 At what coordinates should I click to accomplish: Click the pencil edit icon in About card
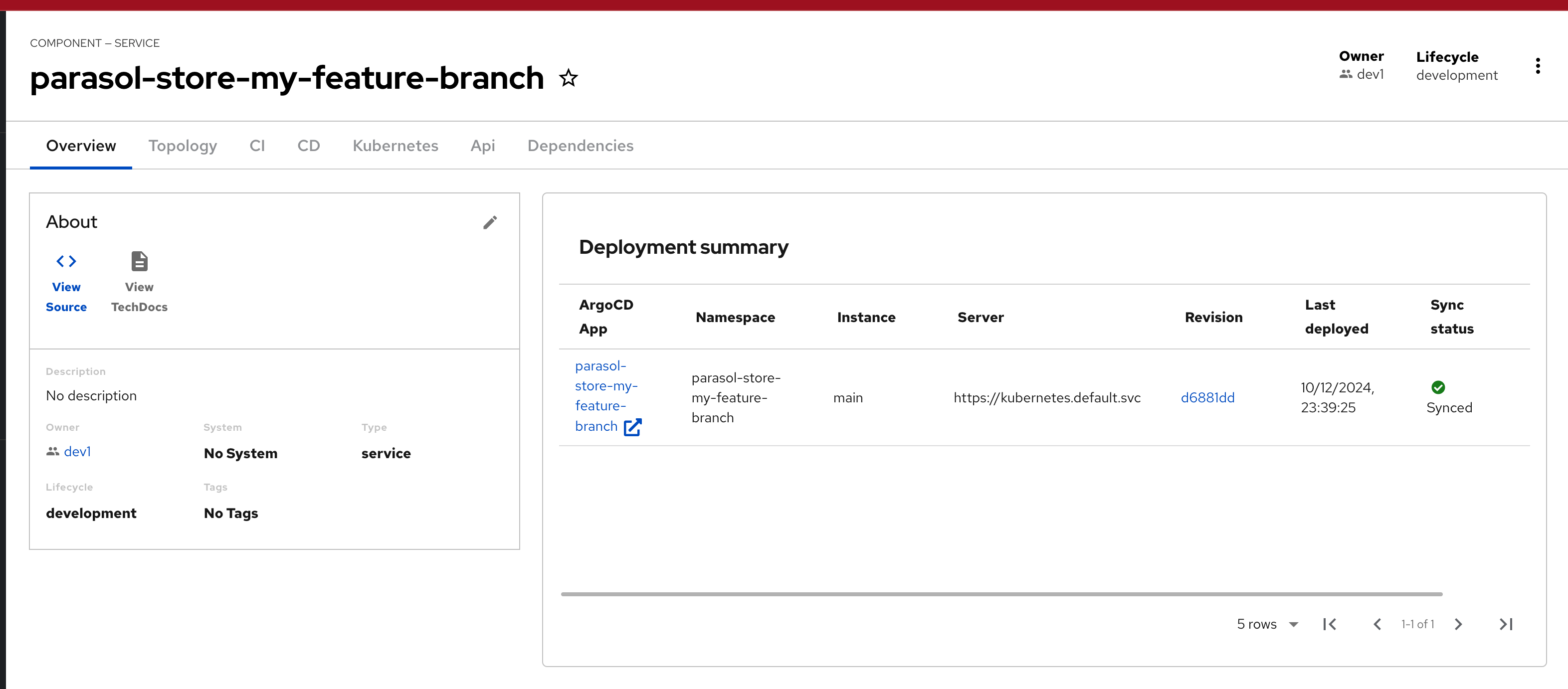(490, 222)
